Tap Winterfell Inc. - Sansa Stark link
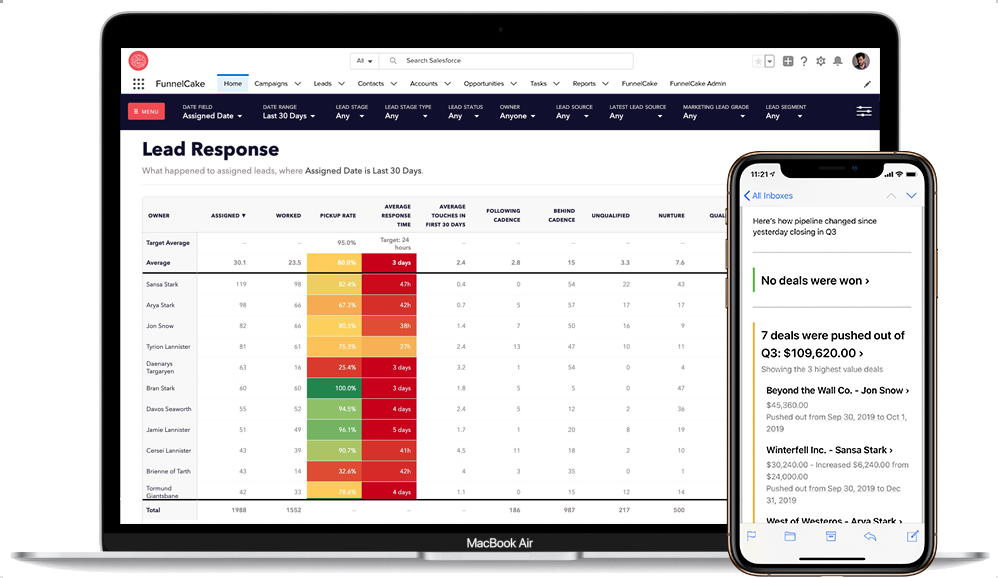 pos(829,450)
